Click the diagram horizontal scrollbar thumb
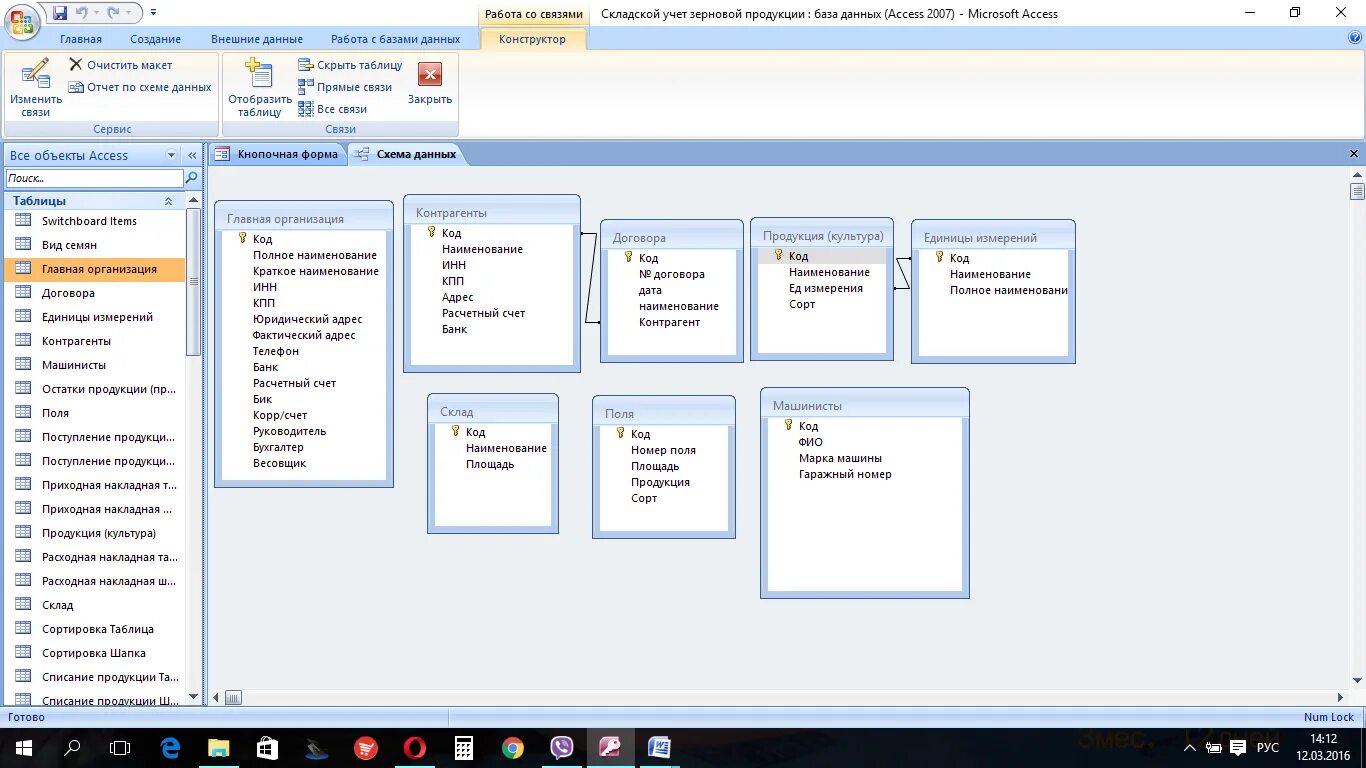 coord(233,697)
